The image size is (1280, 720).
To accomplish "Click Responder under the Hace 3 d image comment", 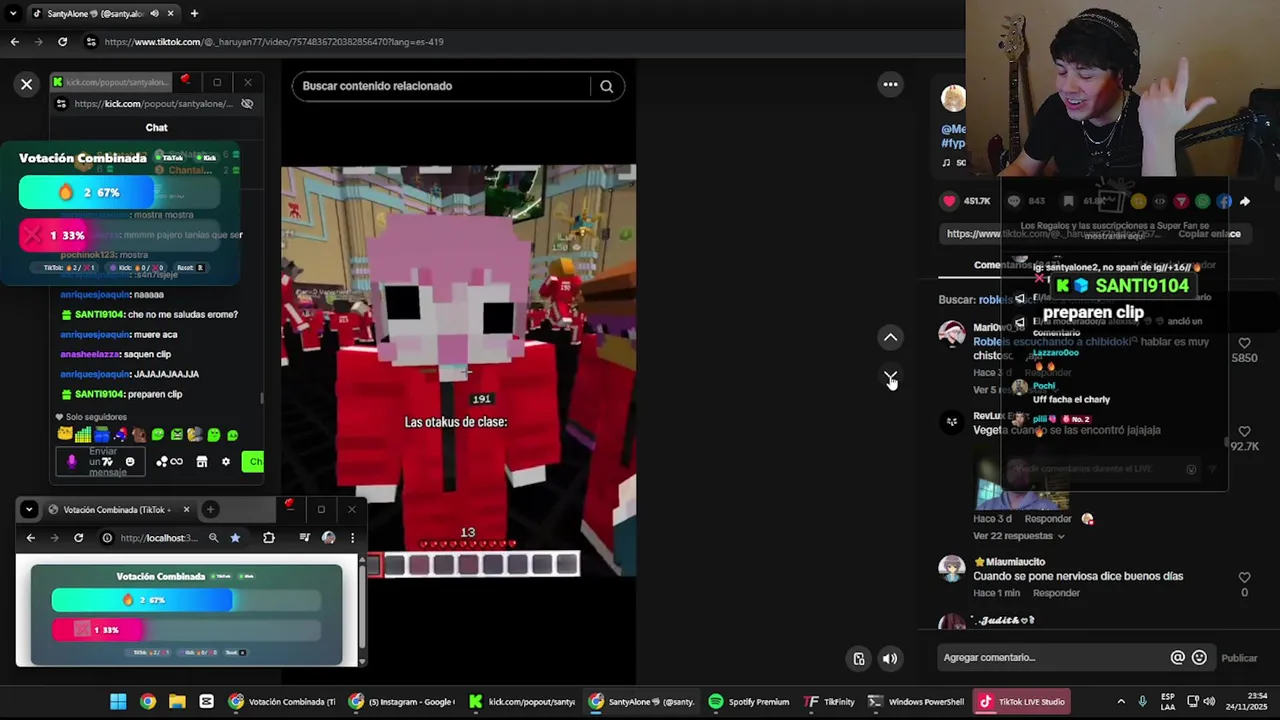I will [1048, 519].
